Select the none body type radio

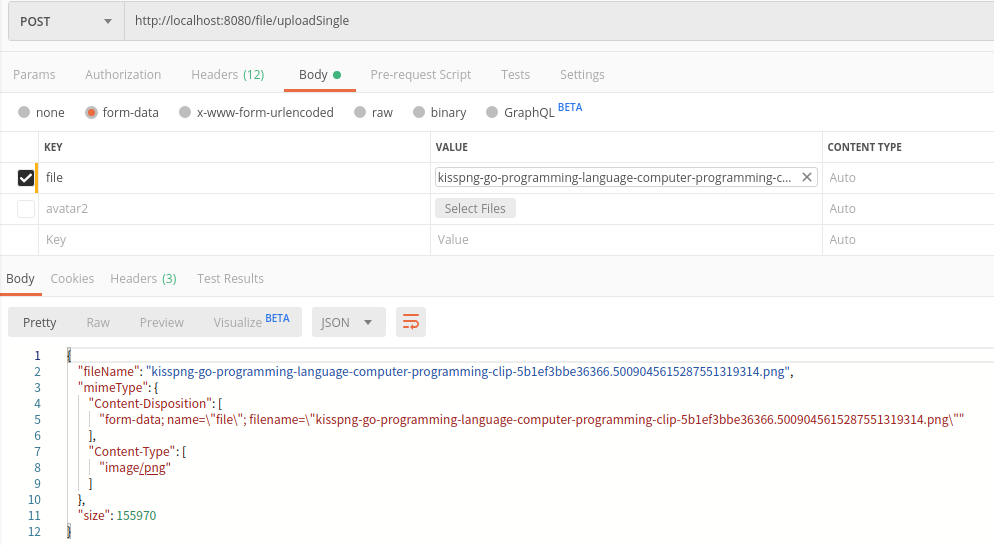[x=24, y=113]
